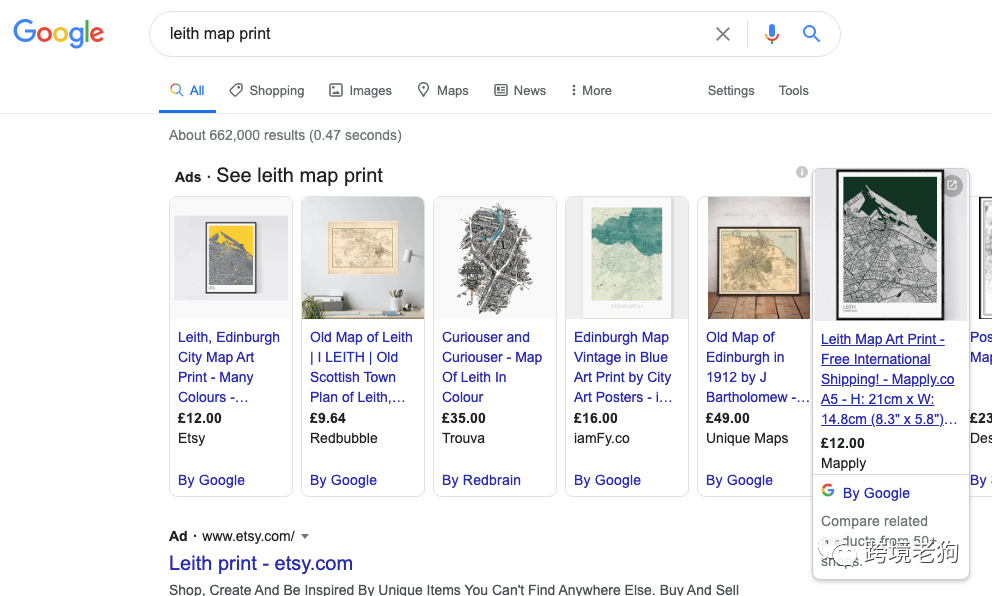Start voice search with microphone icon
This screenshot has width=992, height=596.
click(x=771, y=34)
